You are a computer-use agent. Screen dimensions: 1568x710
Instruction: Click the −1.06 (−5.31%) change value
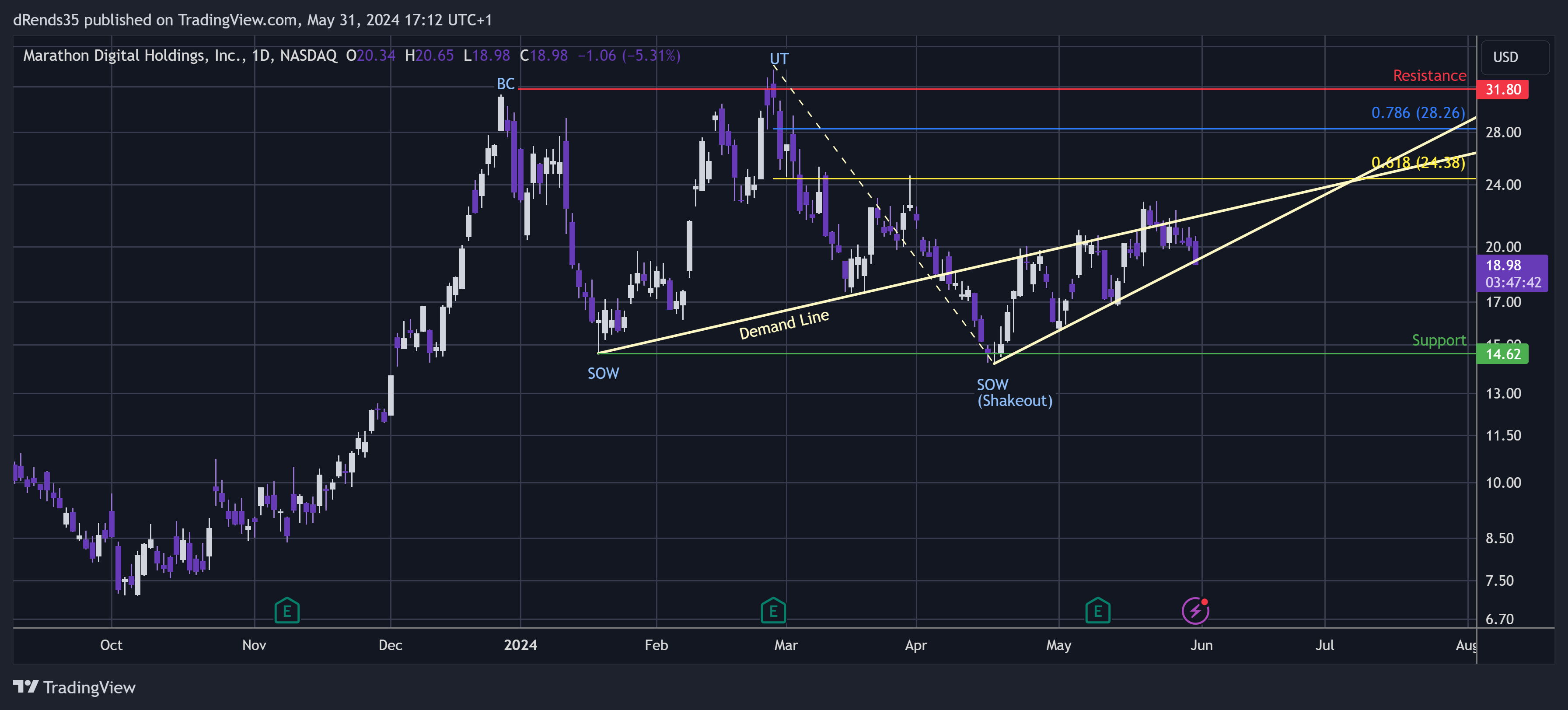click(x=629, y=56)
